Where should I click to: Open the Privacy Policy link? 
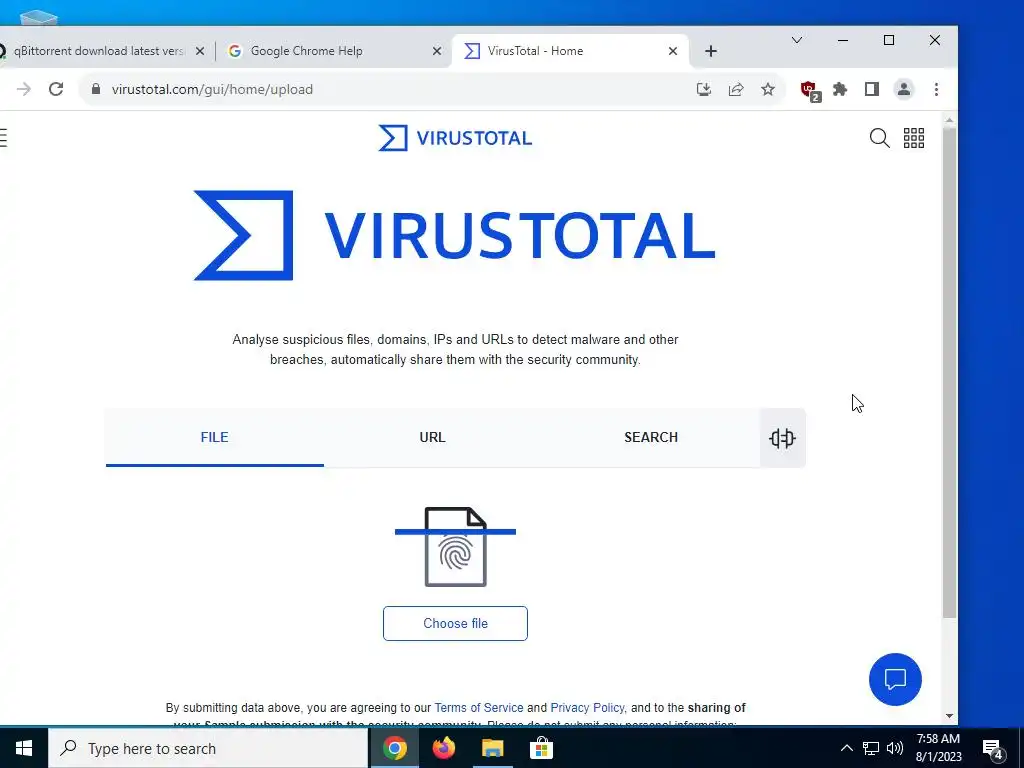[587, 708]
